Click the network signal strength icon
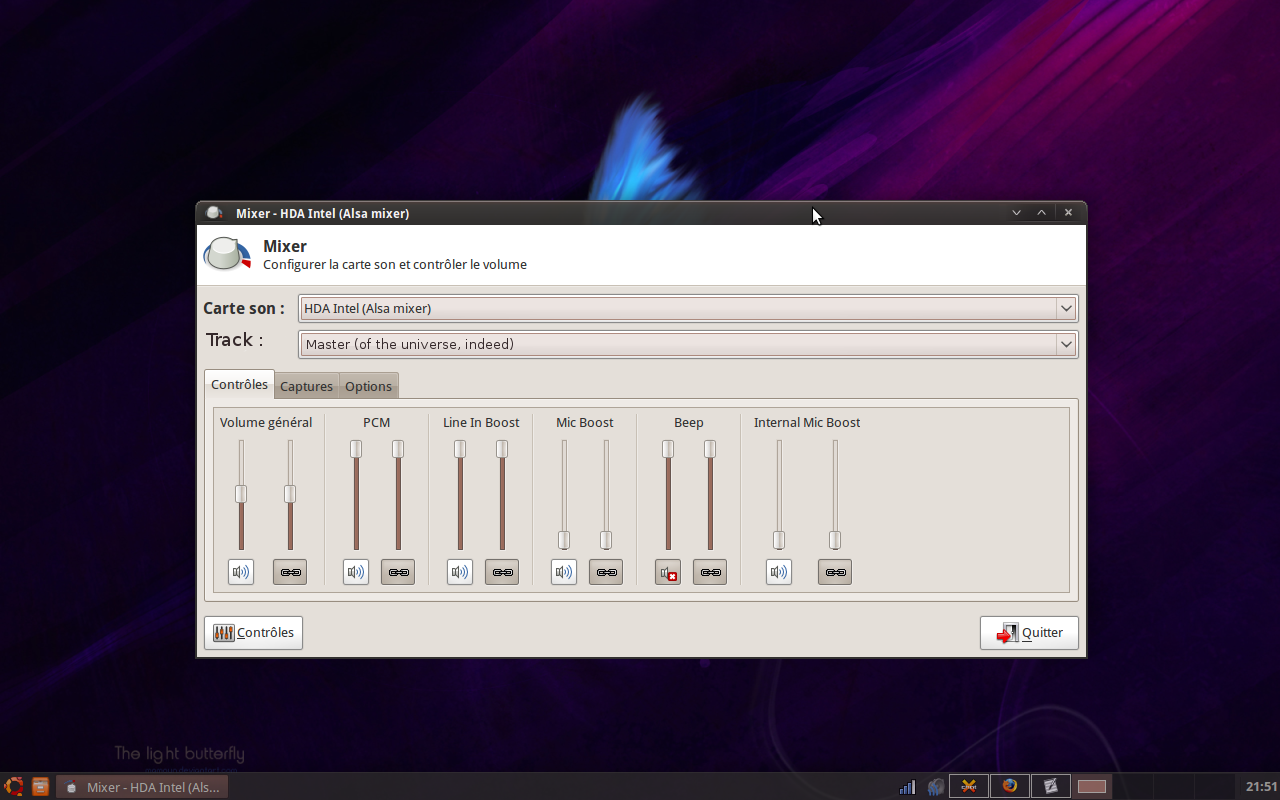This screenshot has width=1280, height=800. 907,787
